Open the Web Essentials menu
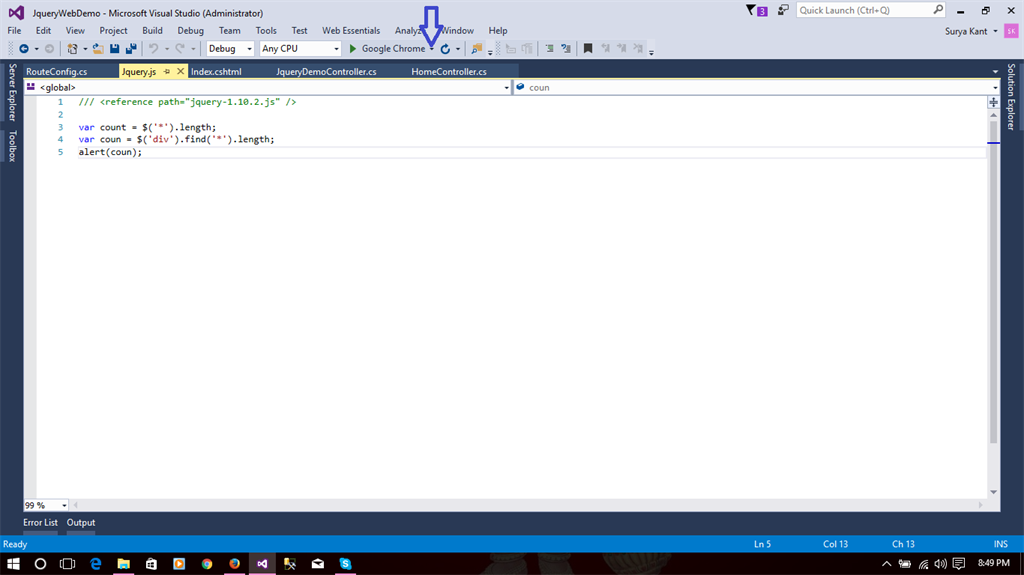 point(351,31)
